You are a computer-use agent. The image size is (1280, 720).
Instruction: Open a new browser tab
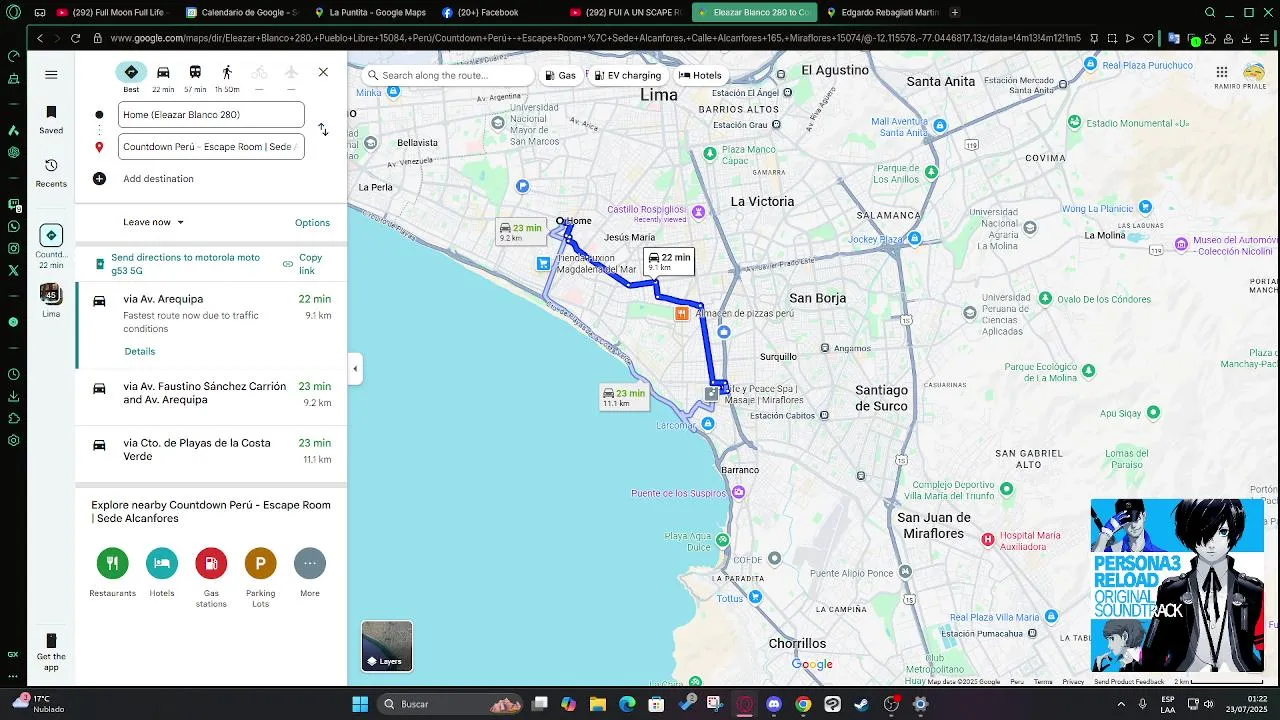955,12
